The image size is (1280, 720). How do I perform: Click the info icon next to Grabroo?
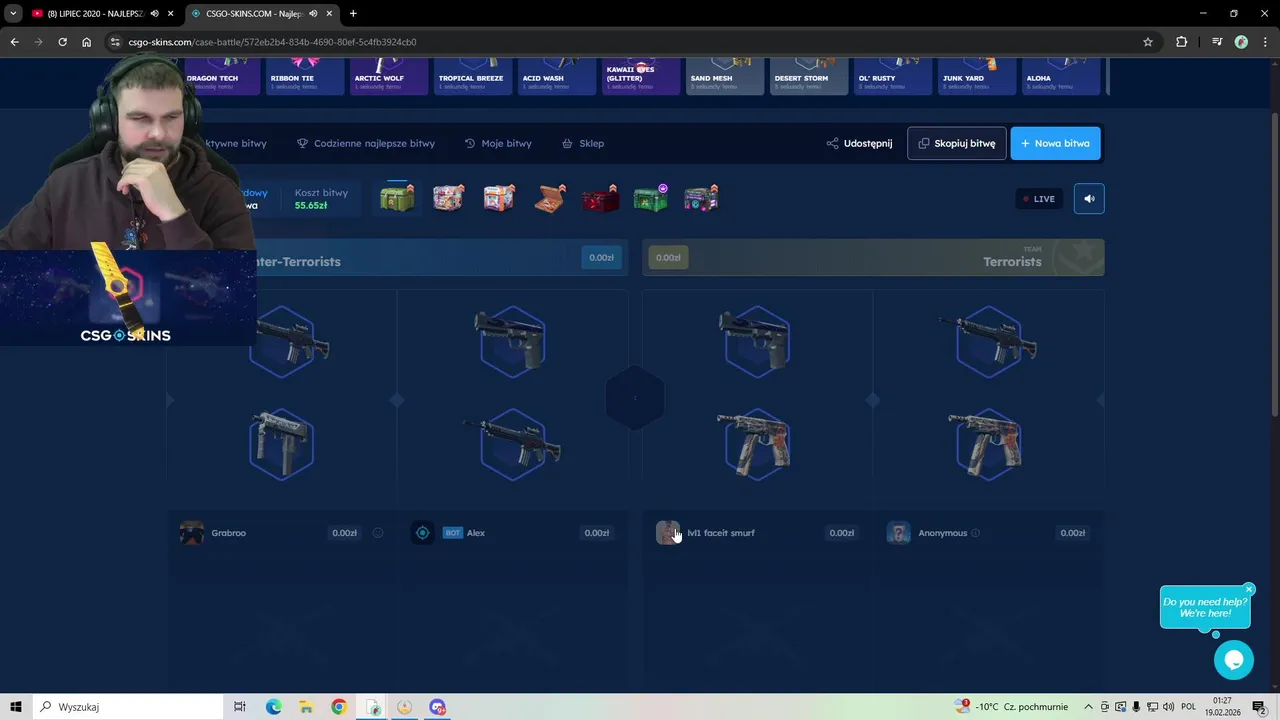coord(378,533)
